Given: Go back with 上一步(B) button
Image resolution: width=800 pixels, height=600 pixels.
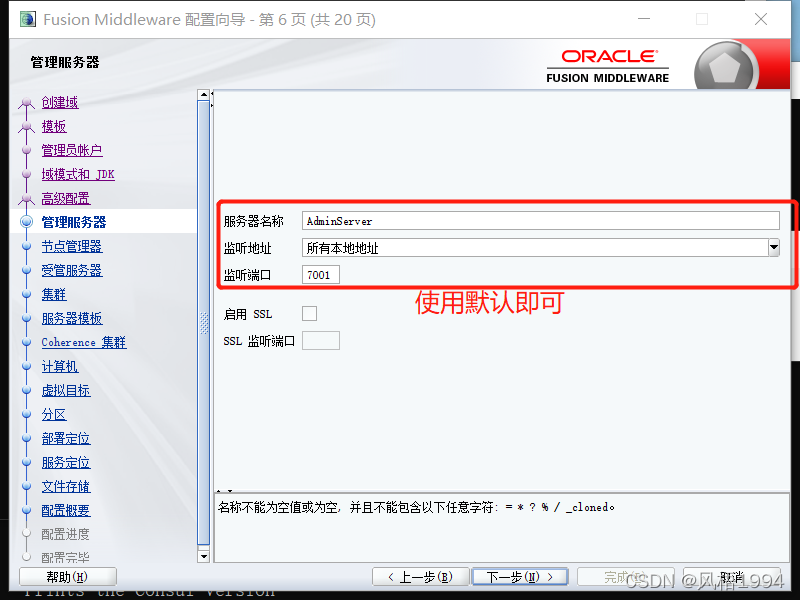Looking at the screenshot, I should 420,577.
